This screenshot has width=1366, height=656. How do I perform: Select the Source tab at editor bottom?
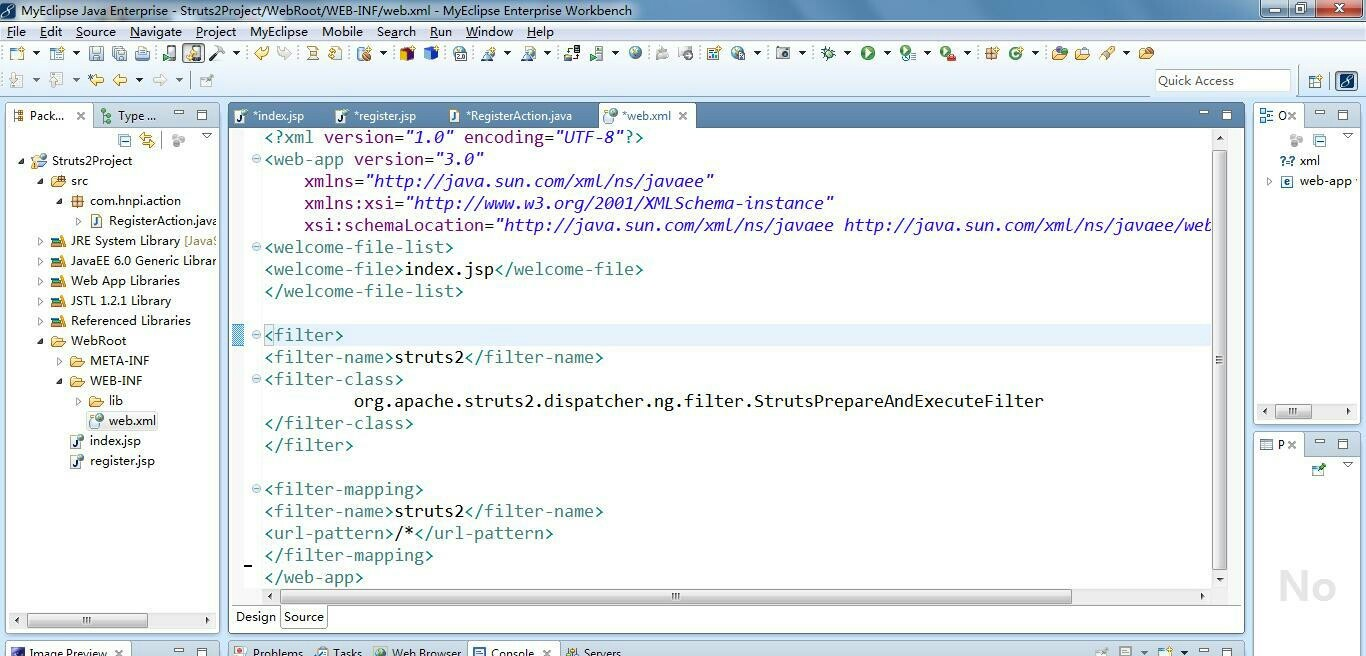click(x=304, y=617)
